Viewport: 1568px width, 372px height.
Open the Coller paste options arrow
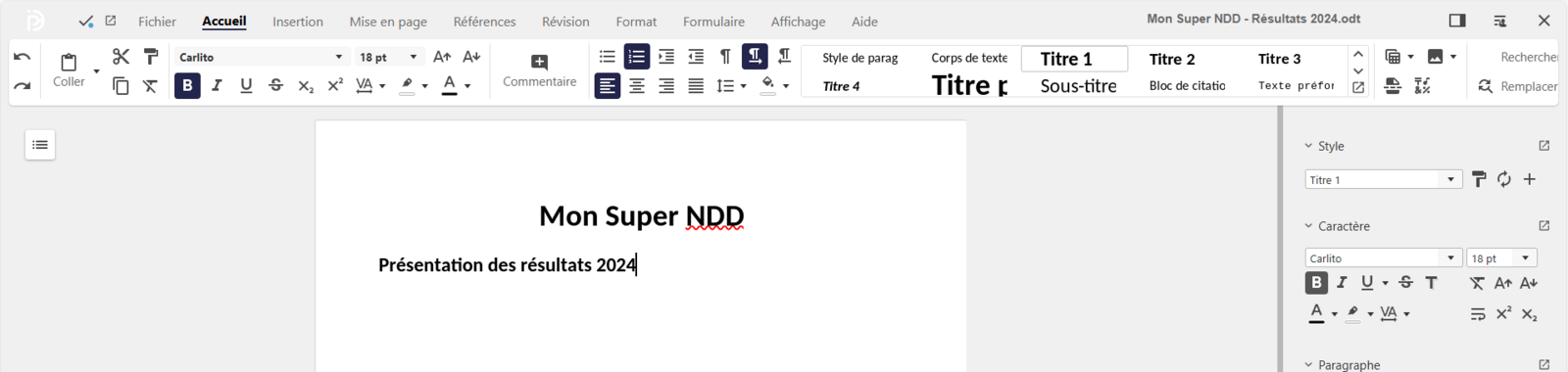pos(96,71)
